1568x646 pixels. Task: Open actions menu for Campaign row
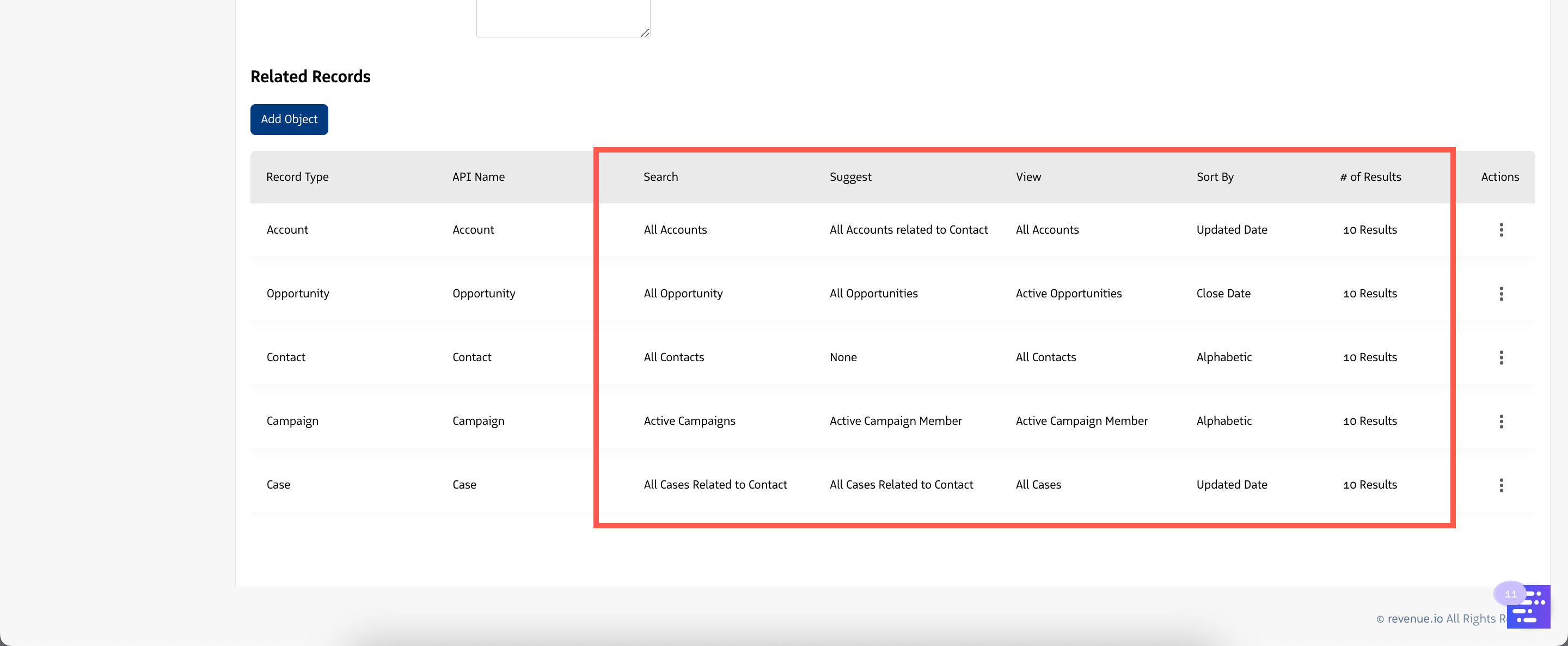tap(1501, 422)
